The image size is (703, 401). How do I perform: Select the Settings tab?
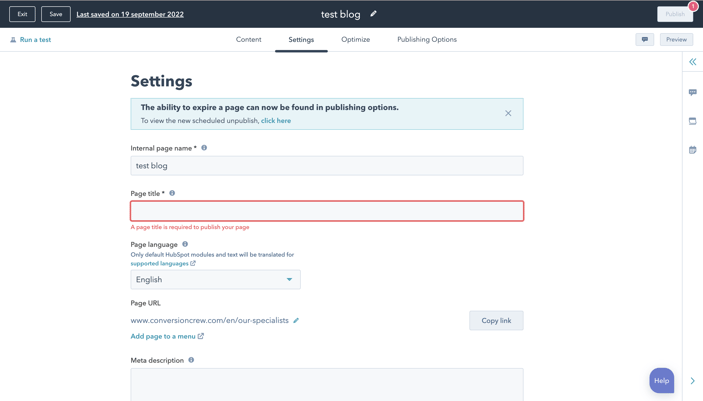pos(301,39)
